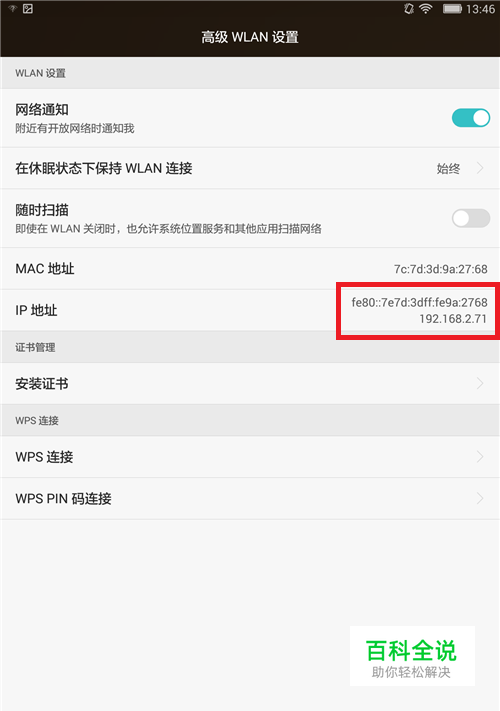The image size is (500, 711).
Task: Turn off the 网络通知 switch
Action: coord(471,118)
